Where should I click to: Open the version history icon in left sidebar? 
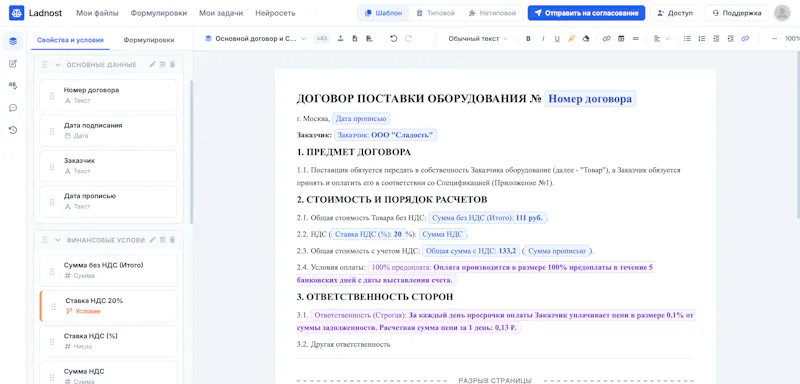click(13, 130)
